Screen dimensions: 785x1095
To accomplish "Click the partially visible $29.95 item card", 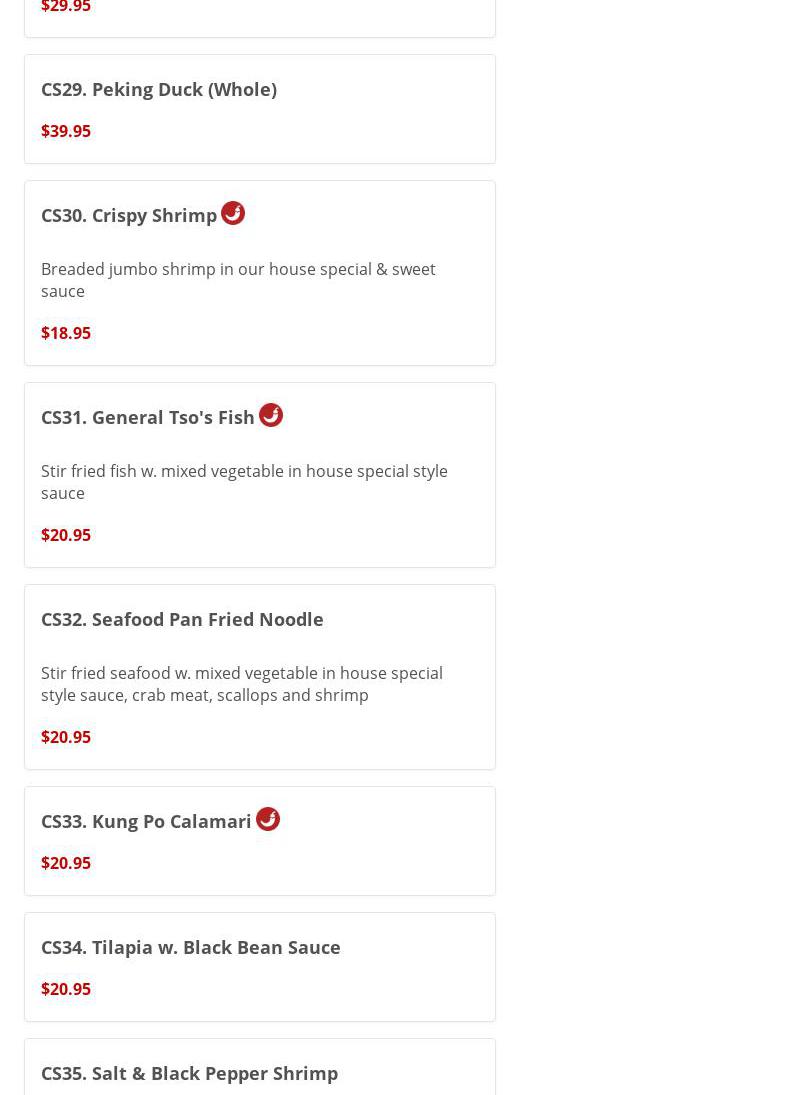I will (260, 16).
